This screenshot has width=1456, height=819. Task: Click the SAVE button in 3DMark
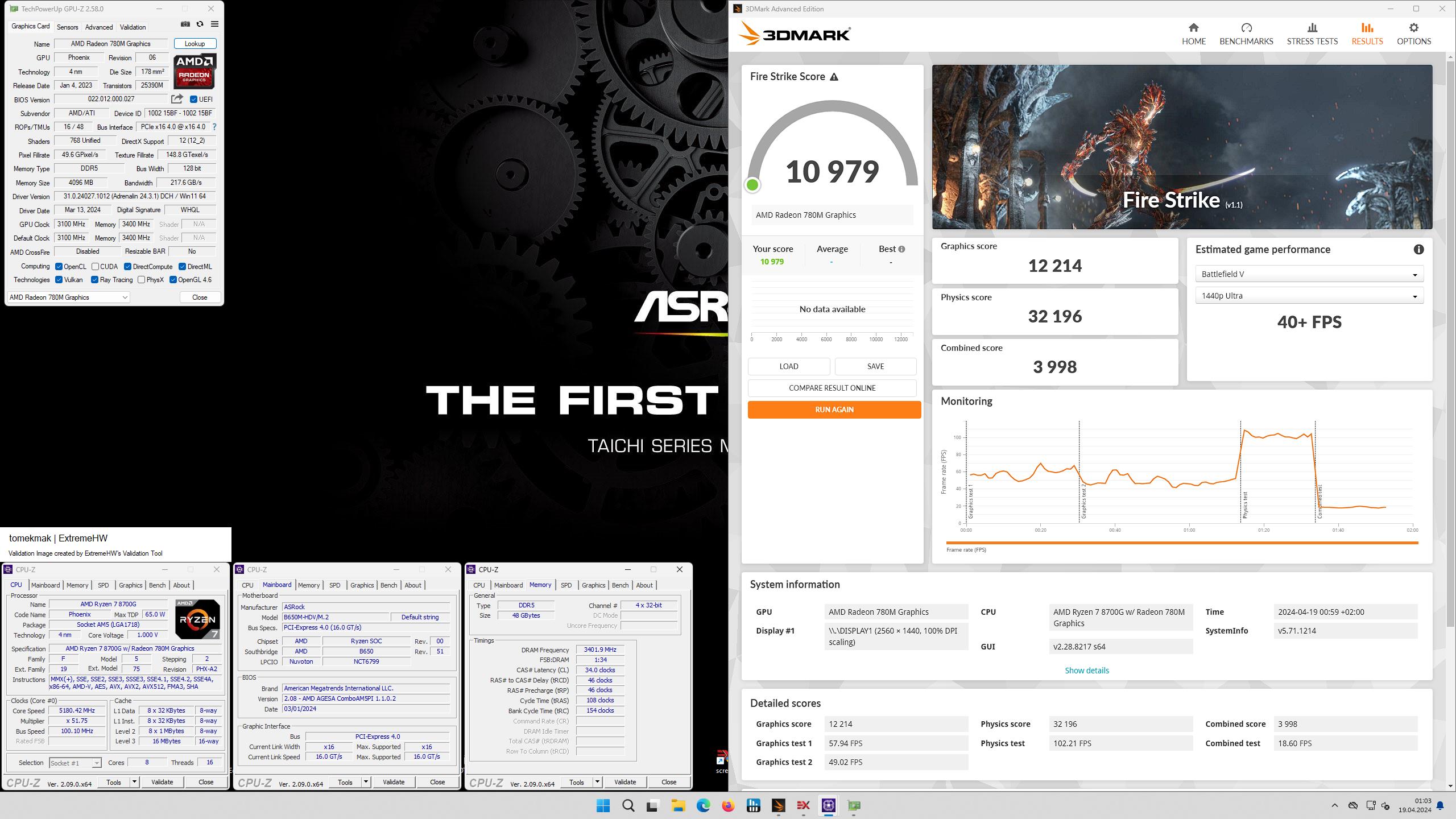[x=875, y=366]
